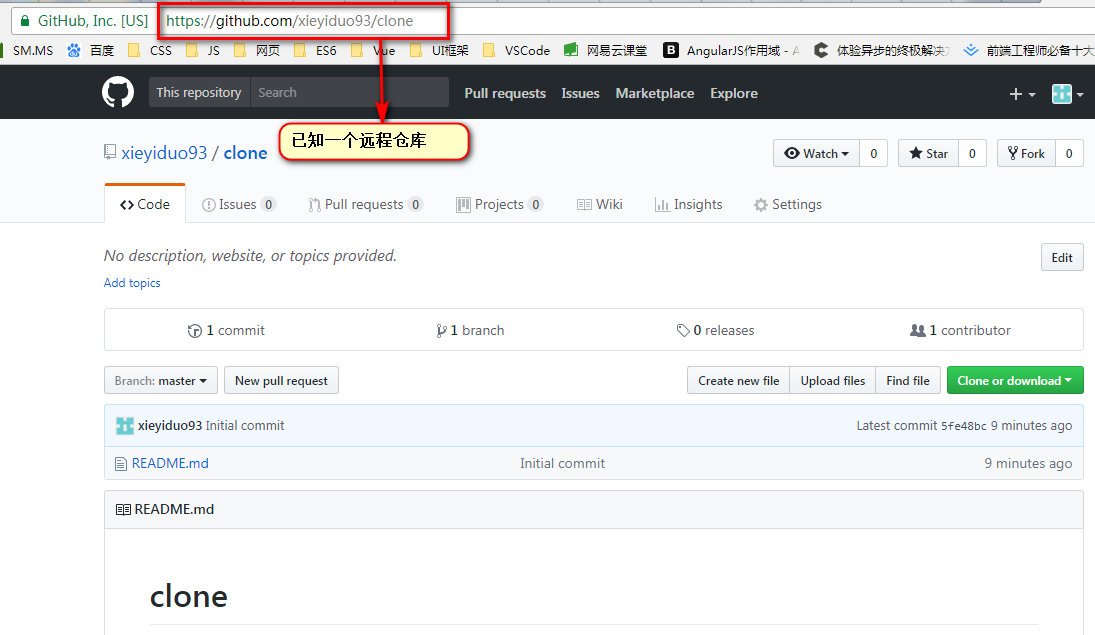
Task: Open the xieyiduo93 owner link
Action: (x=164, y=153)
